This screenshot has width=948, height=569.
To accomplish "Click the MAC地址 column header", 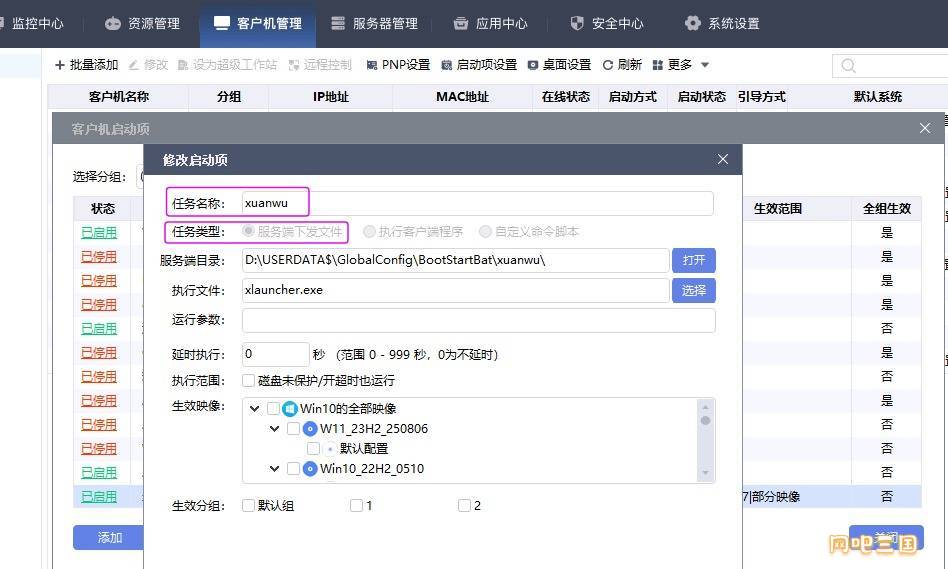I will (x=463, y=97).
